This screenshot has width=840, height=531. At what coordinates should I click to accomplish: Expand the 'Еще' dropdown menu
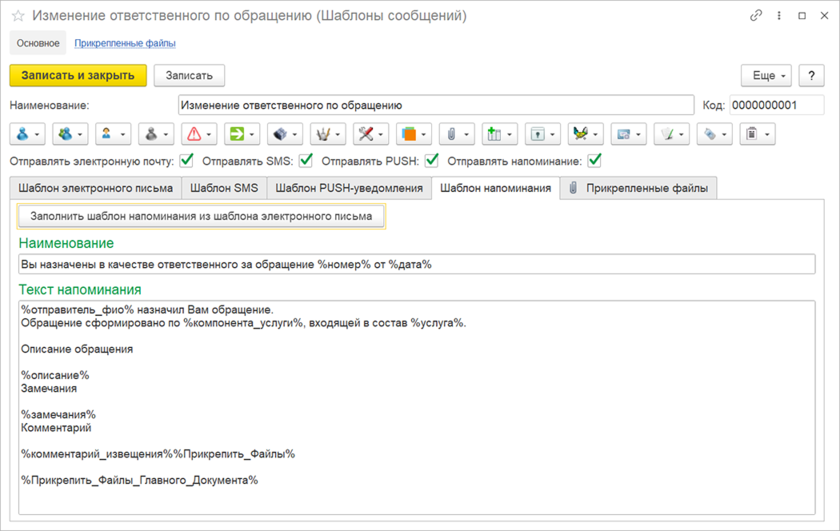(x=765, y=76)
